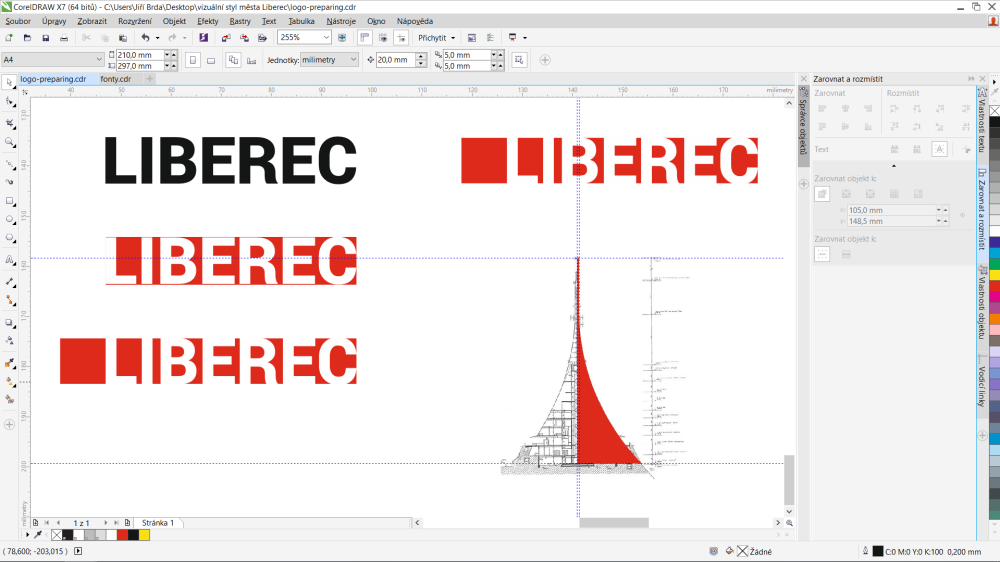Viewport: 1000px width, 562px height.
Task: Open the Soubor menu
Action: coord(18,21)
